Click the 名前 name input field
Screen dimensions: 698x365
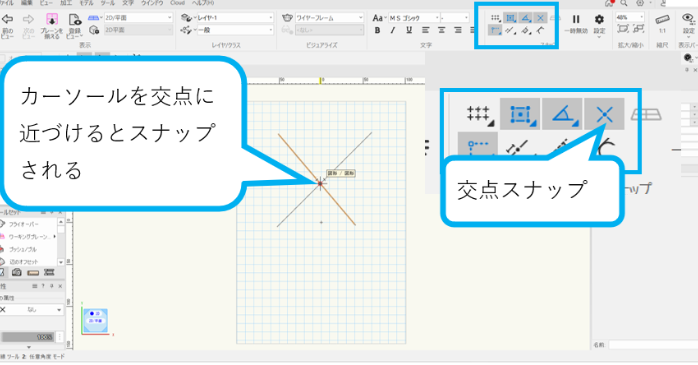[653, 345]
